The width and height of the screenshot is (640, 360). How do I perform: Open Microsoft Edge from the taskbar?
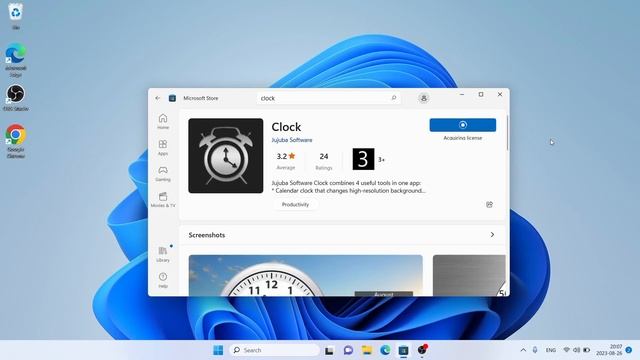pyautogui.click(x=385, y=350)
